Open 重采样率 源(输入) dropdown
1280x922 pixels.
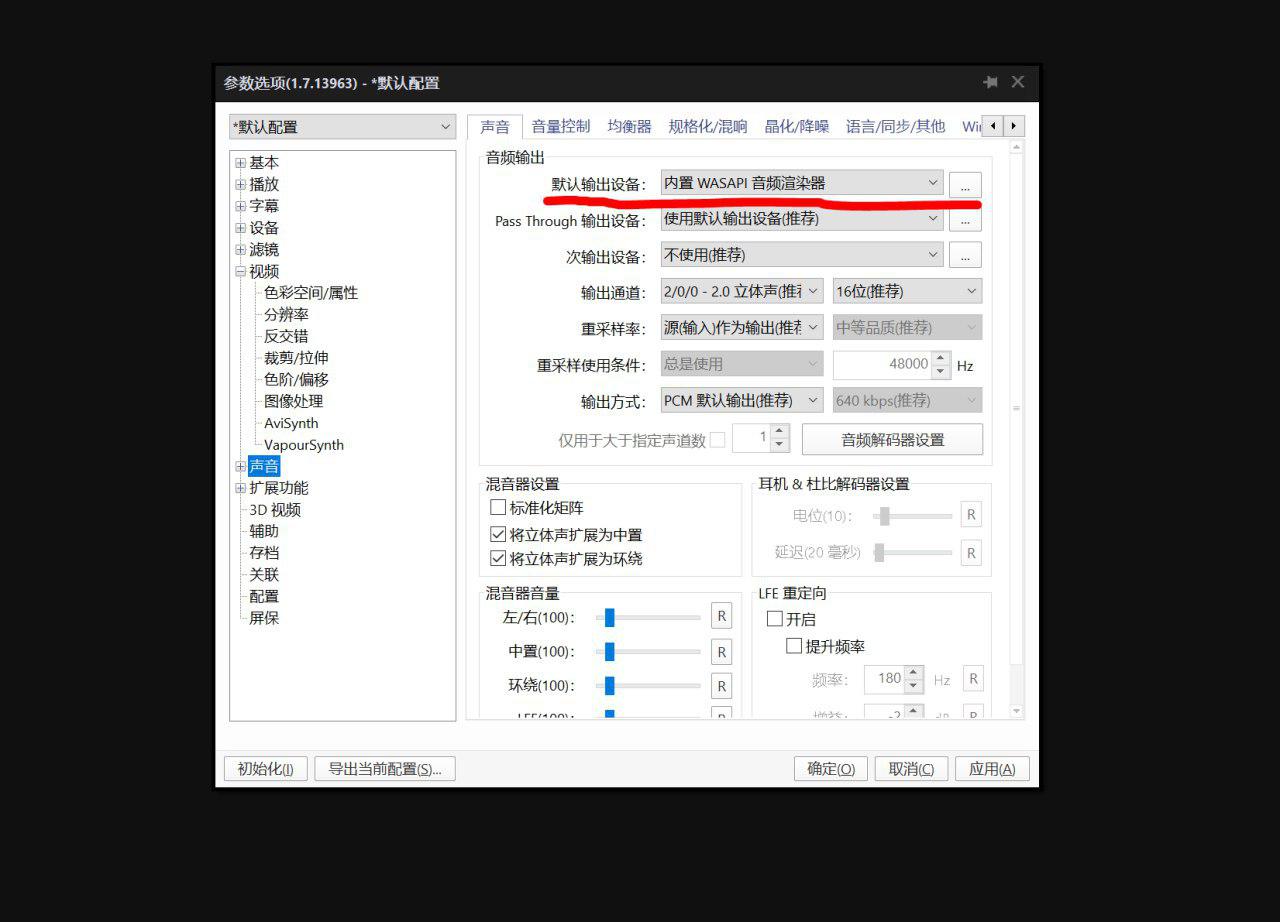(x=742, y=327)
